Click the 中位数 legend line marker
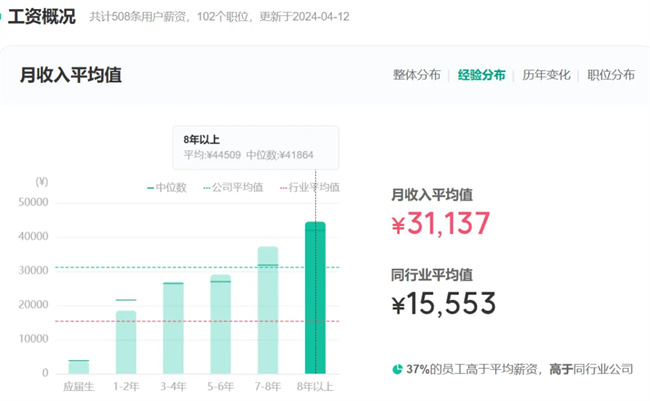Image resolution: width=650 pixels, height=401 pixels. point(151,187)
